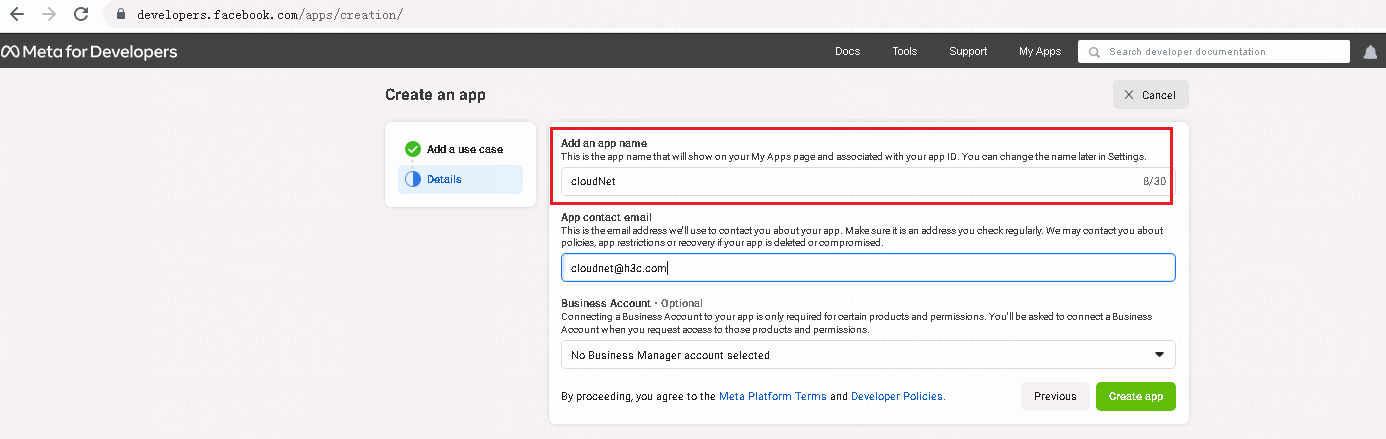Click the browser forward arrow
Screen dimensions: 1386x439
click(49, 15)
